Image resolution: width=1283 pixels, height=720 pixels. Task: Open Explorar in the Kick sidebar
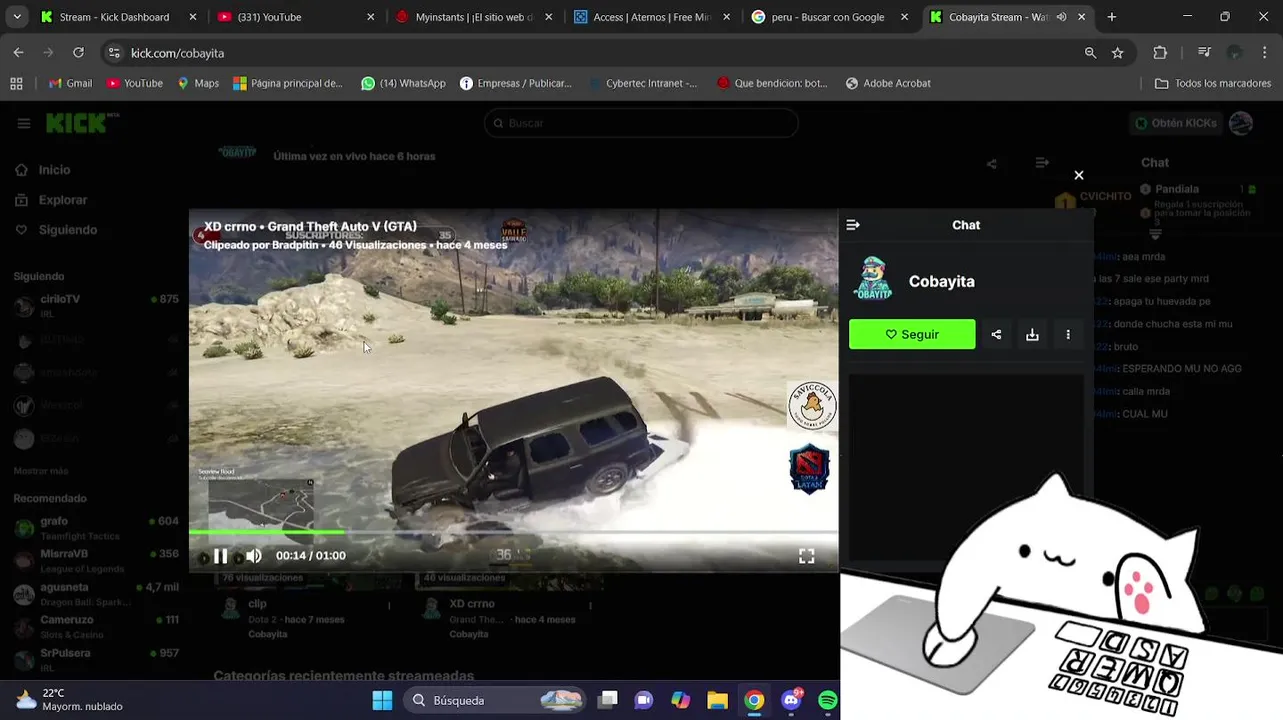[x=51, y=200]
